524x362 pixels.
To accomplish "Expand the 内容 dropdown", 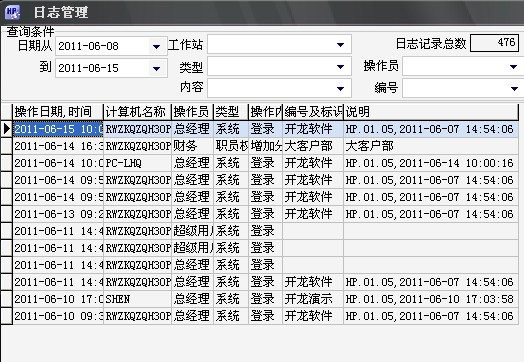I will (x=340, y=89).
